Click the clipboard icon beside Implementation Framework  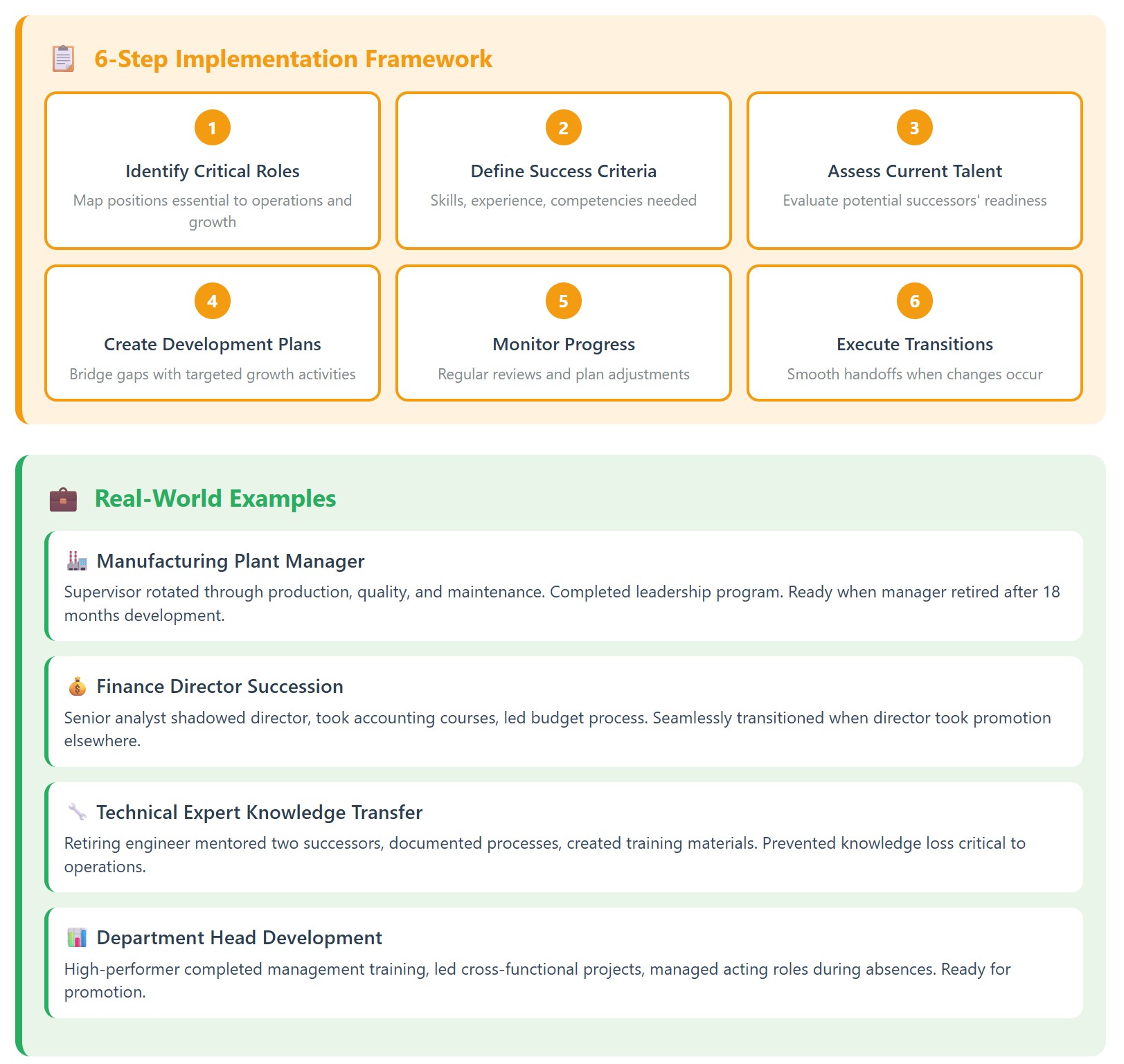(63, 59)
